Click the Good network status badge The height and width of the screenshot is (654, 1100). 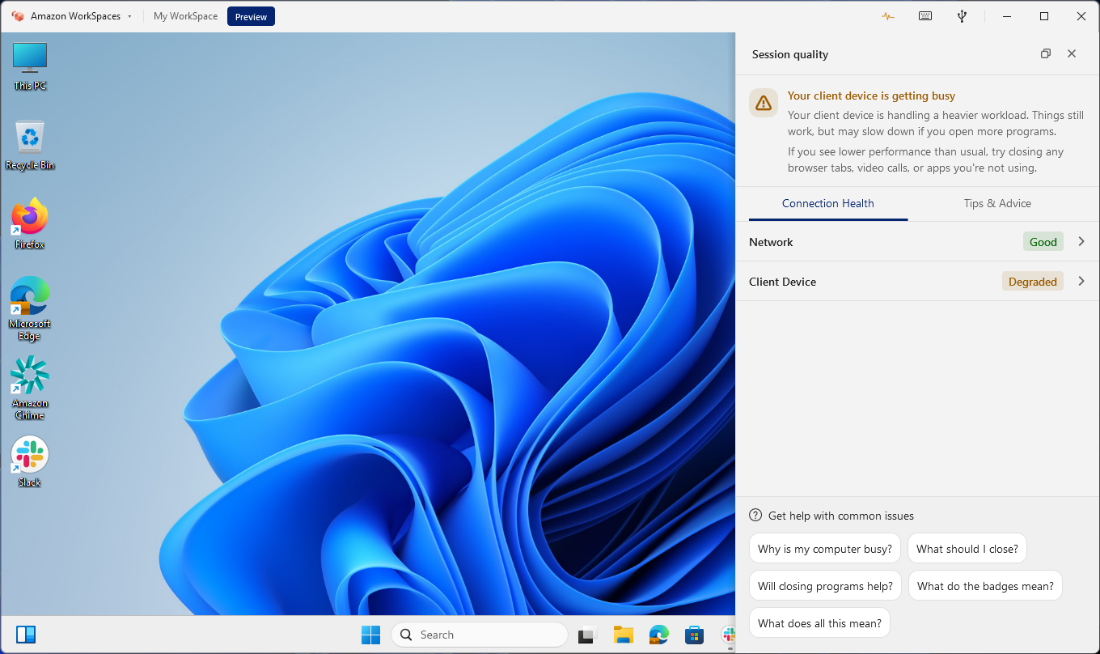[x=1042, y=242]
